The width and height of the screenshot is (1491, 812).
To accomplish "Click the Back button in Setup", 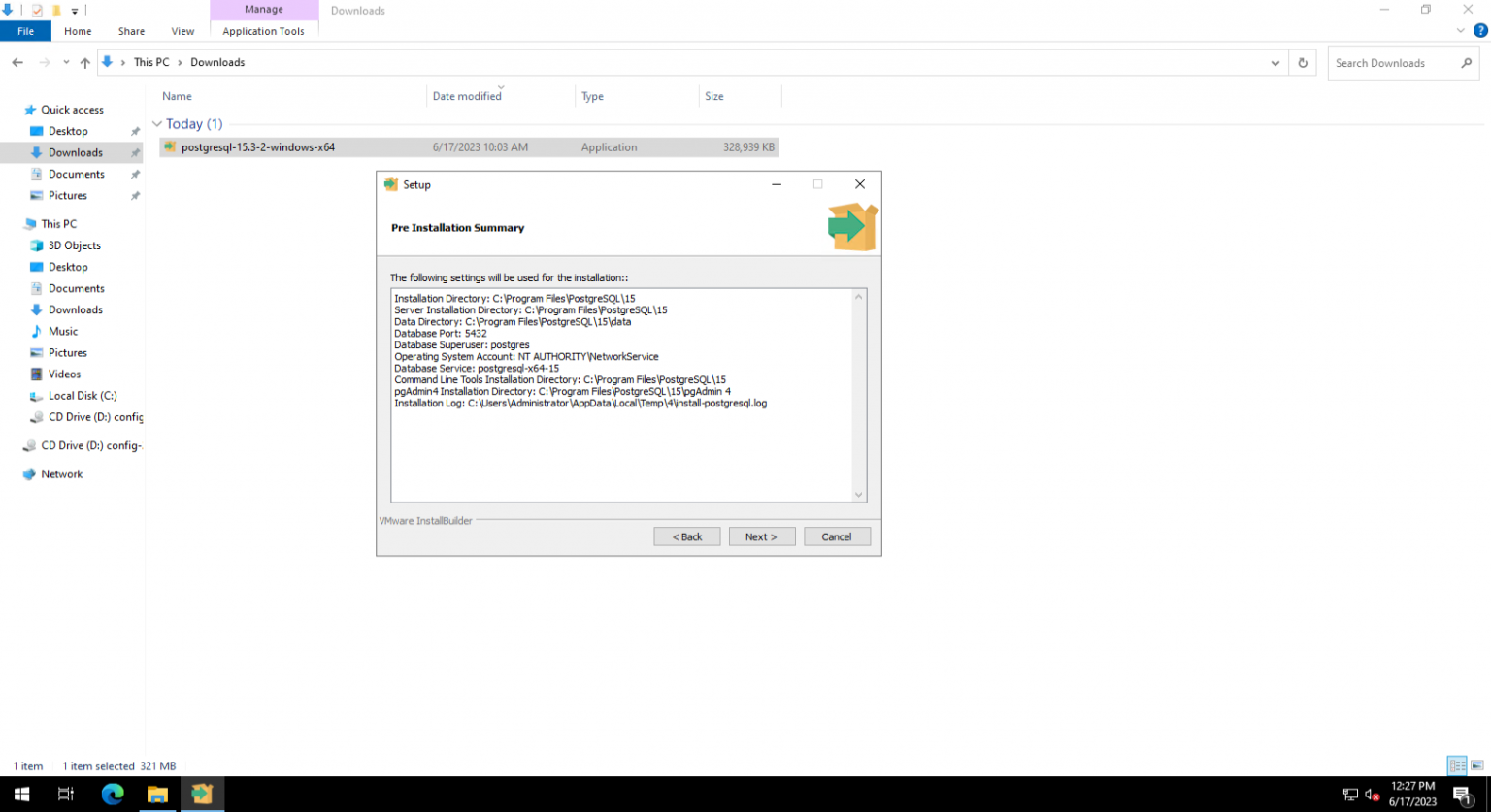I will click(x=687, y=536).
